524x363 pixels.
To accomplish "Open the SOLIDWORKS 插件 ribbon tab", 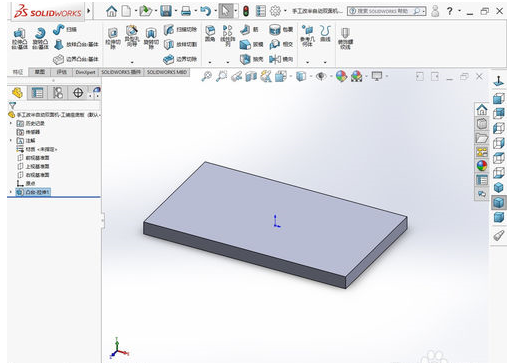I will (121, 72).
